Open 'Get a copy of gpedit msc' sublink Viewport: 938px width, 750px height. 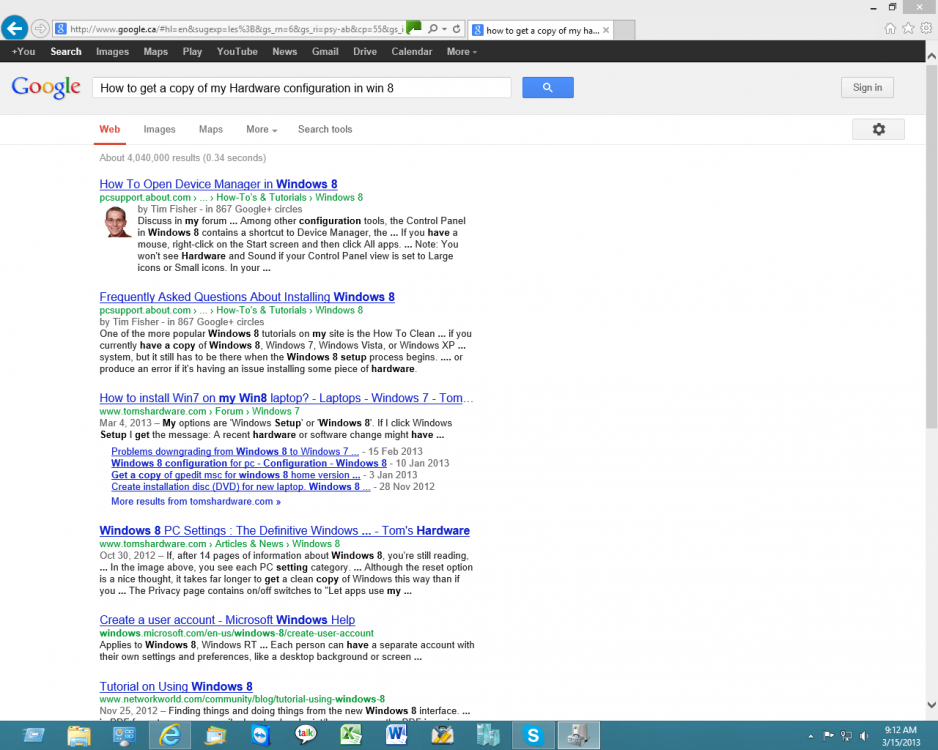click(x=236, y=475)
